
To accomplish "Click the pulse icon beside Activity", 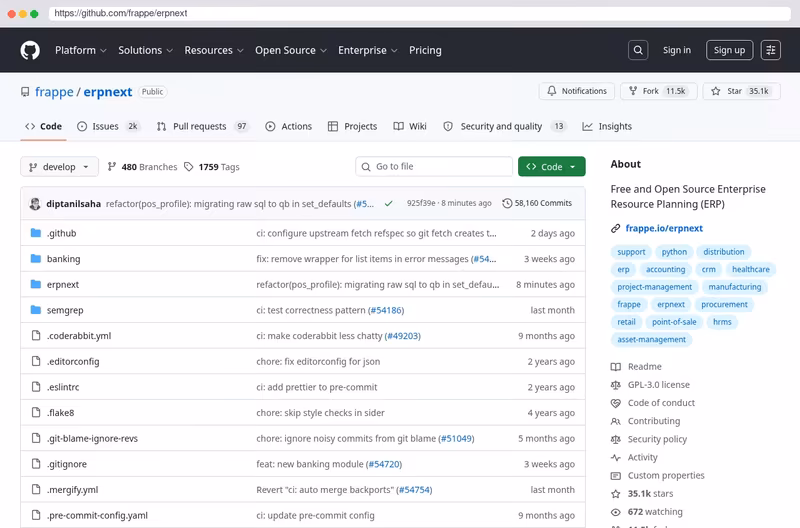I will [x=616, y=458].
